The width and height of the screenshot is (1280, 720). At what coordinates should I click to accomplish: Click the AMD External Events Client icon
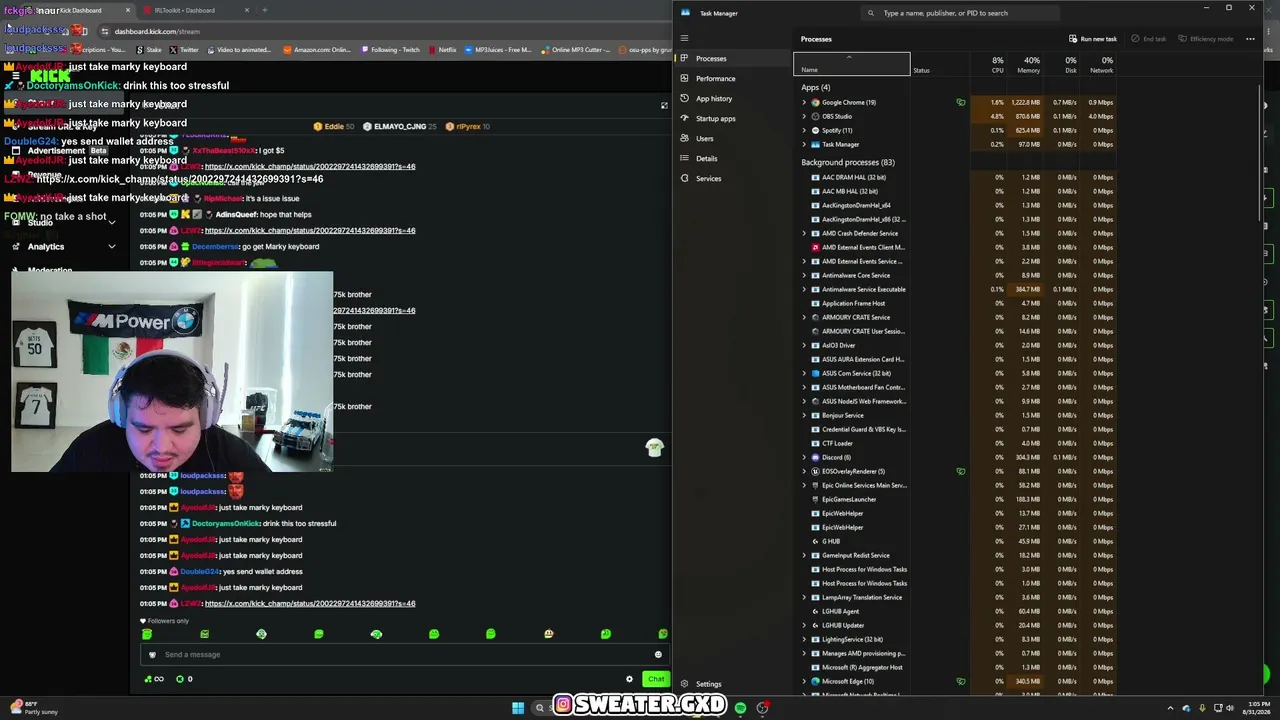815,247
